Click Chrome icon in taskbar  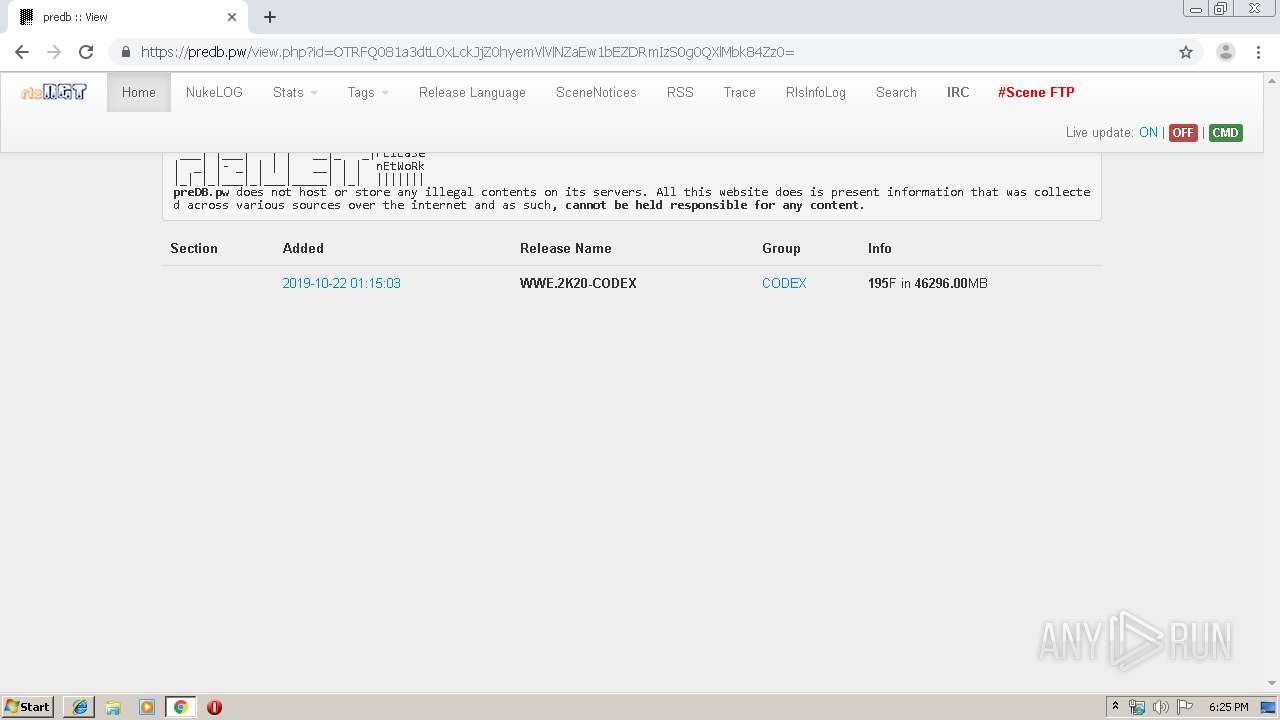(x=181, y=707)
